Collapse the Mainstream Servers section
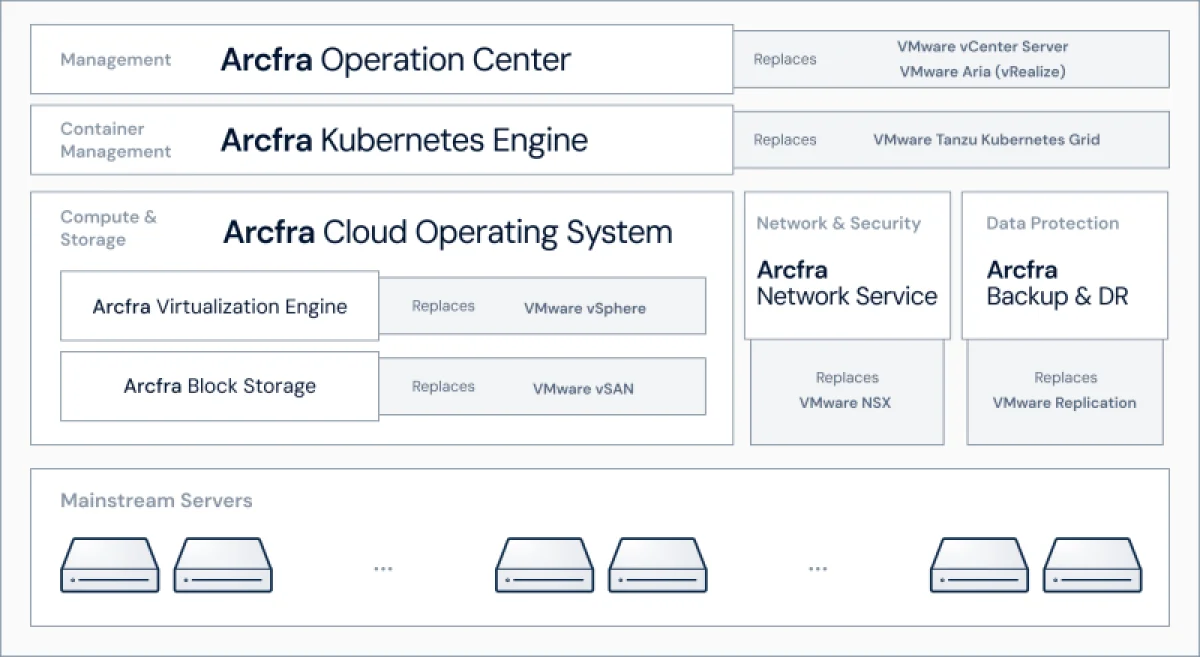Screen dimensions: 1200x657 156,500
